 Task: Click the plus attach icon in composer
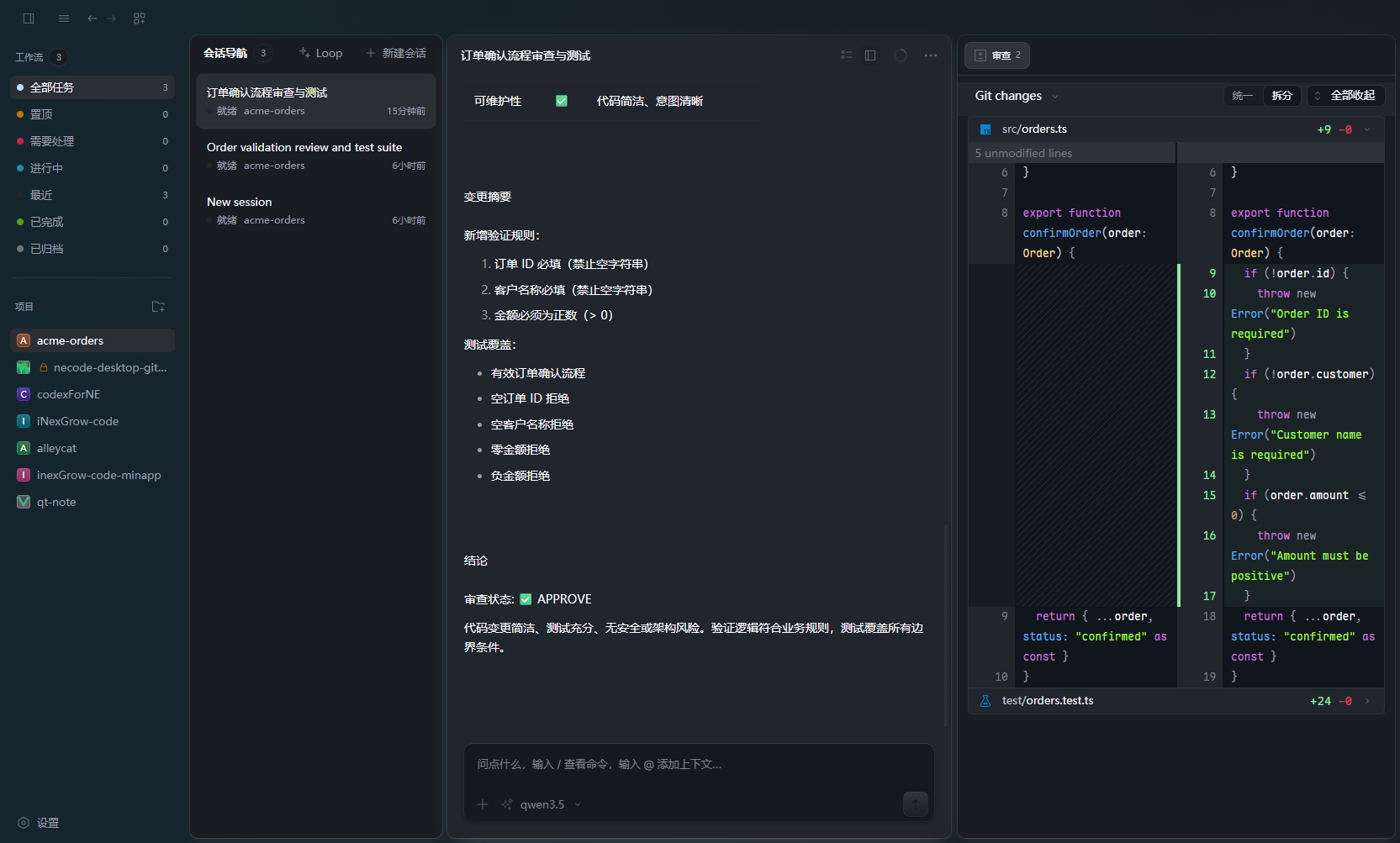[483, 804]
